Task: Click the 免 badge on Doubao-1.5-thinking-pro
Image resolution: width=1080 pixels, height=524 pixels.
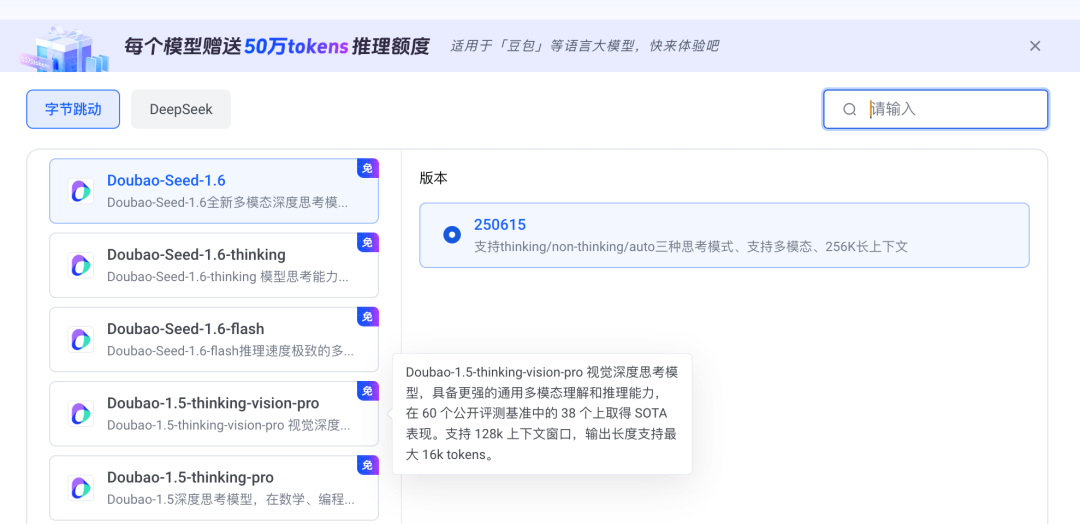Action: click(368, 465)
